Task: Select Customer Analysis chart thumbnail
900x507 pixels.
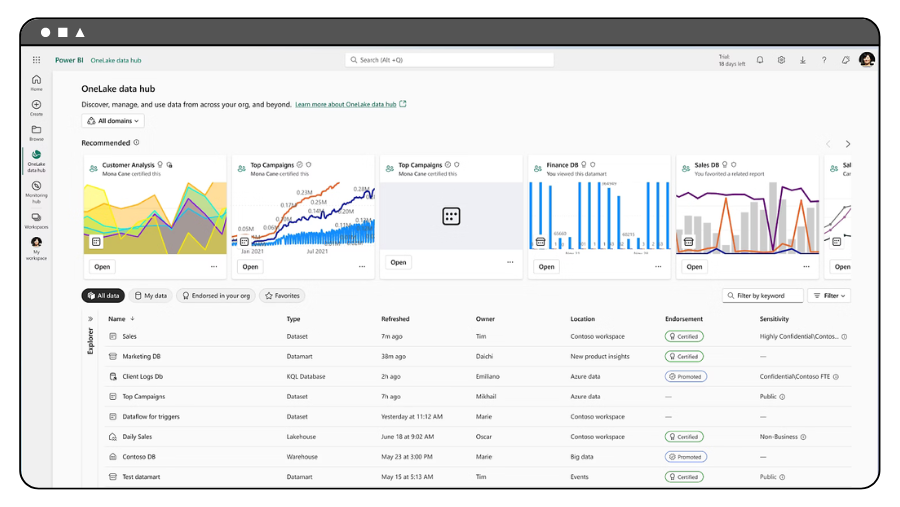Action: coord(155,218)
